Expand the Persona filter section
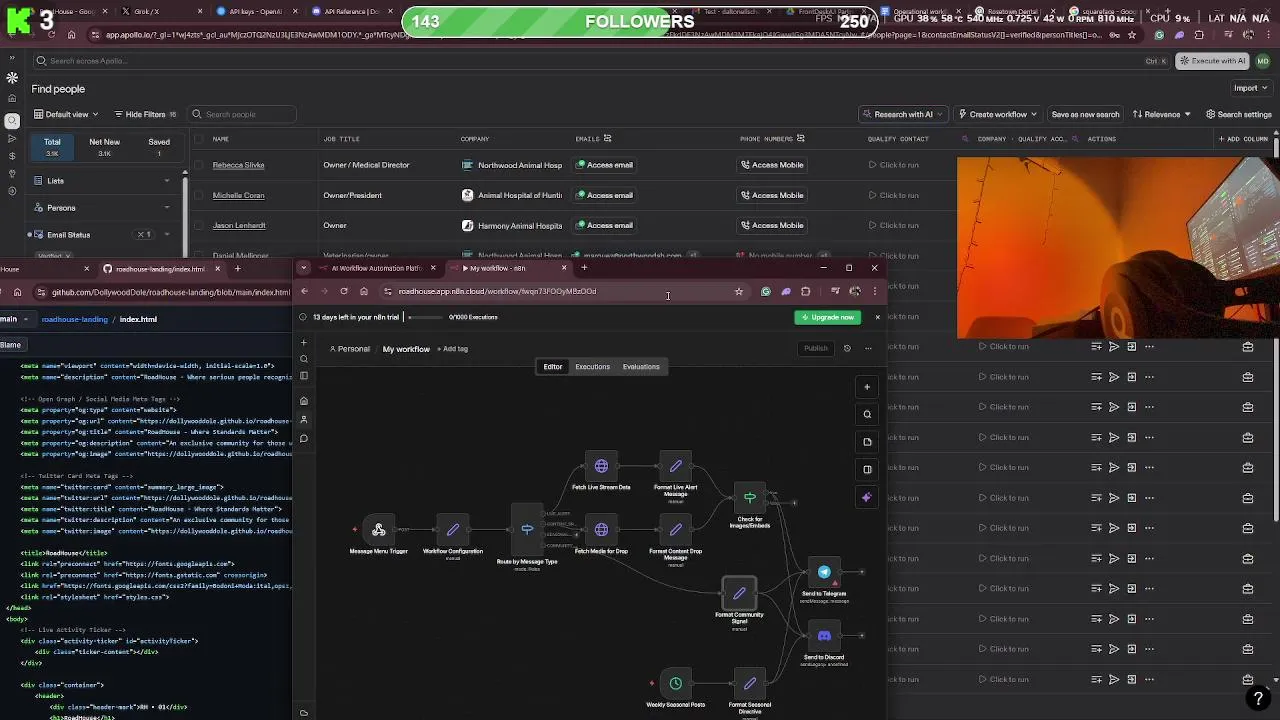 104,208
